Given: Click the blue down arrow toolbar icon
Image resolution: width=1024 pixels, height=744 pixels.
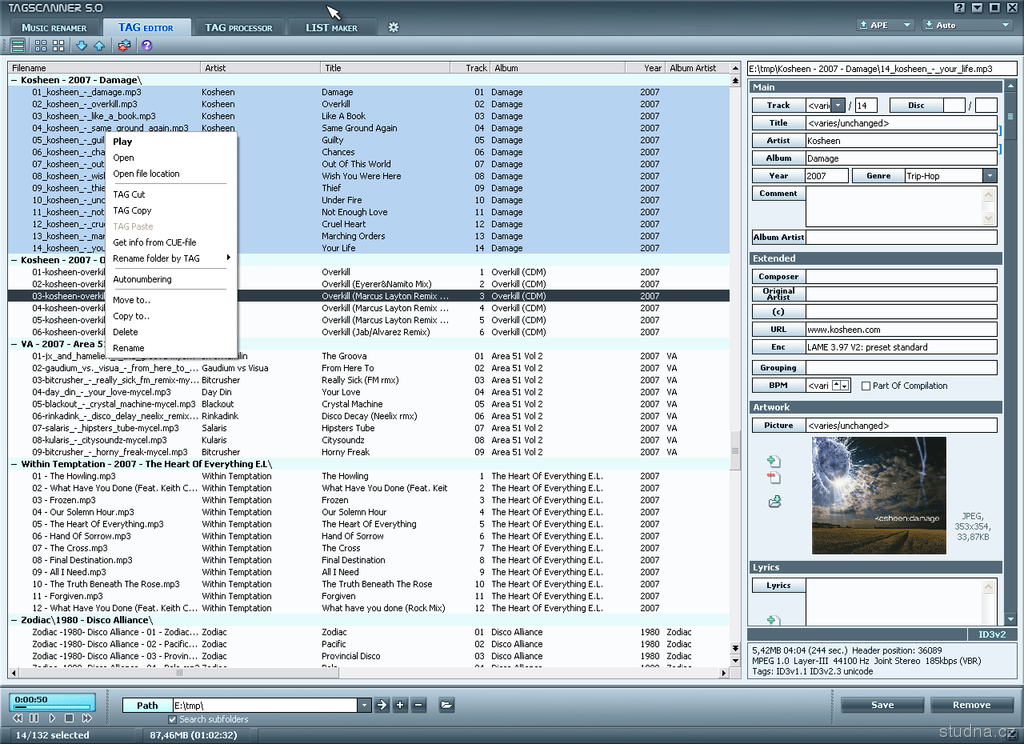Looking at the screenshot, I should click(x=81, y=46).
